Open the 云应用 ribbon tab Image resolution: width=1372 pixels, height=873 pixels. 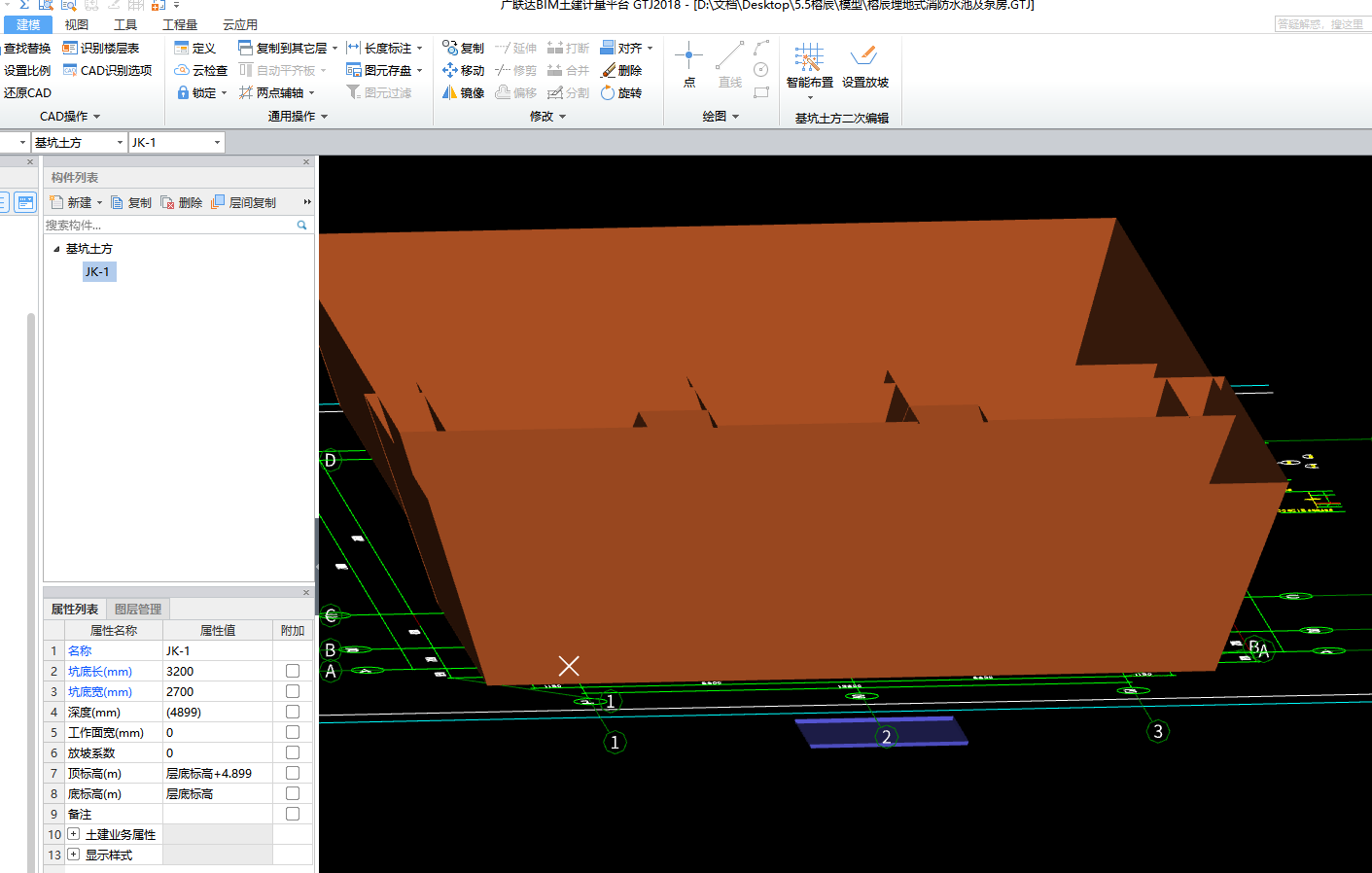240,24
